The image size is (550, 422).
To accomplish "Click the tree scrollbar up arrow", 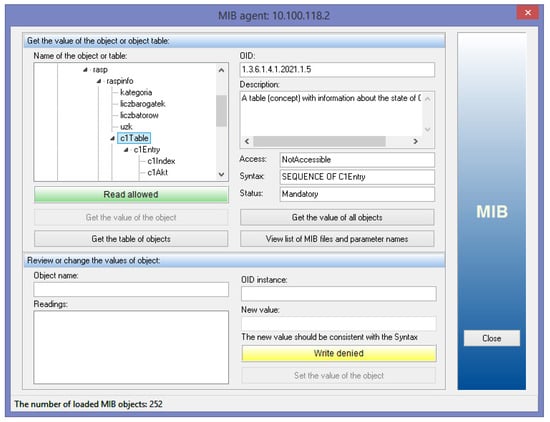I will 221,70.
